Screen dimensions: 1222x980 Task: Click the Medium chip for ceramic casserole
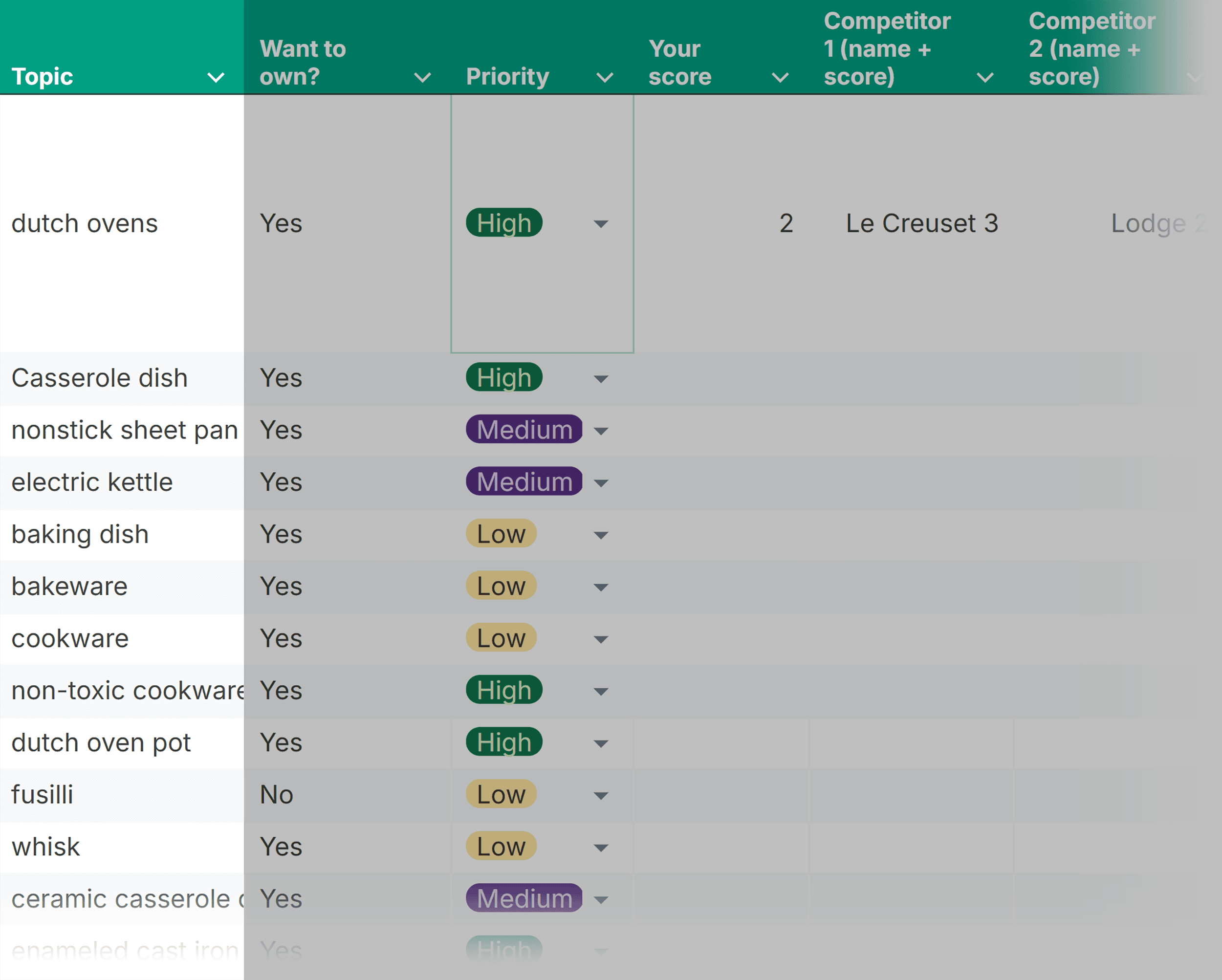pos(524,898)
